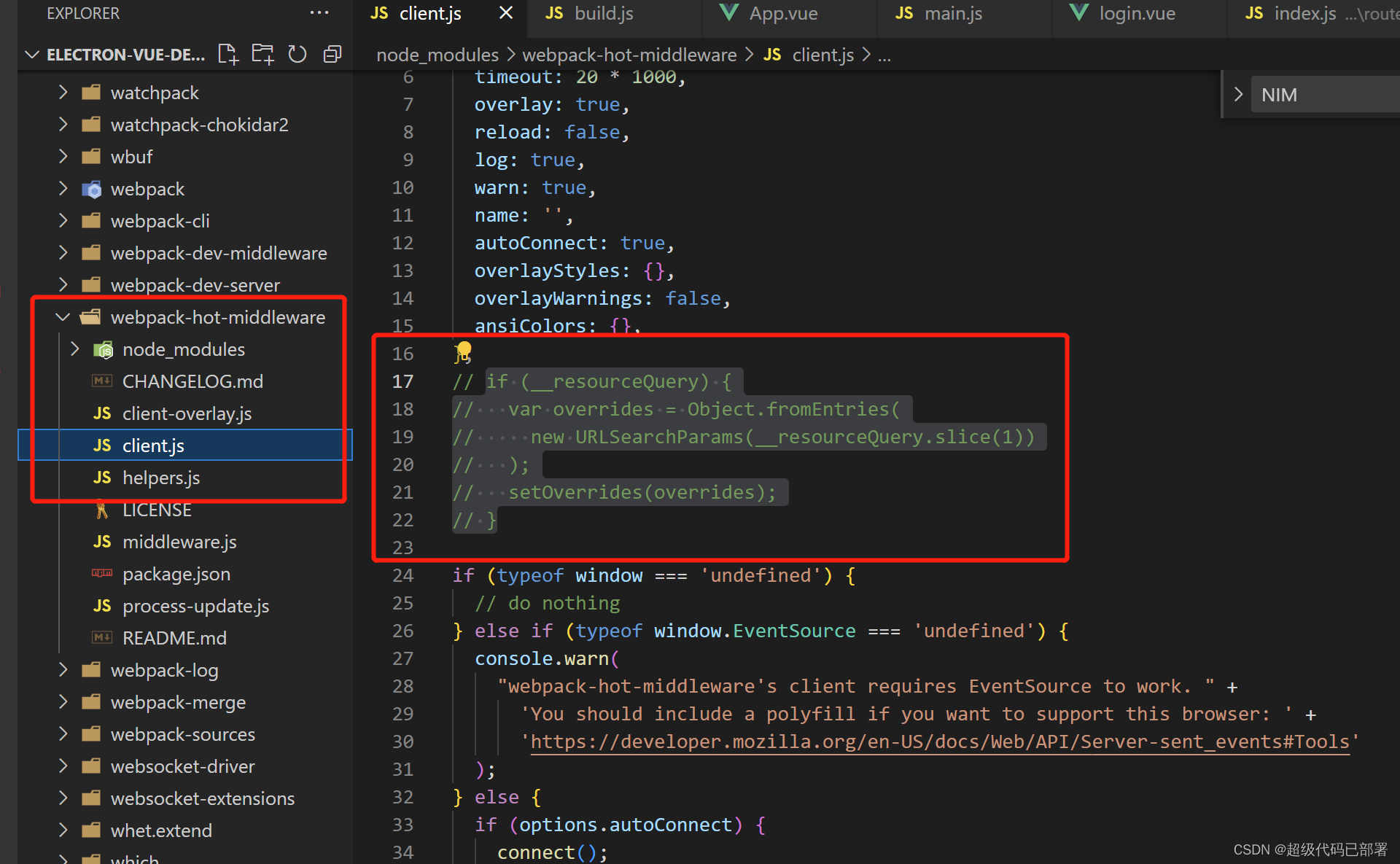Viewport: 1400px width, 864px height.
Task: Open the Views and More Actions menu
Action: pyautogui.click(x=319, y=12)
